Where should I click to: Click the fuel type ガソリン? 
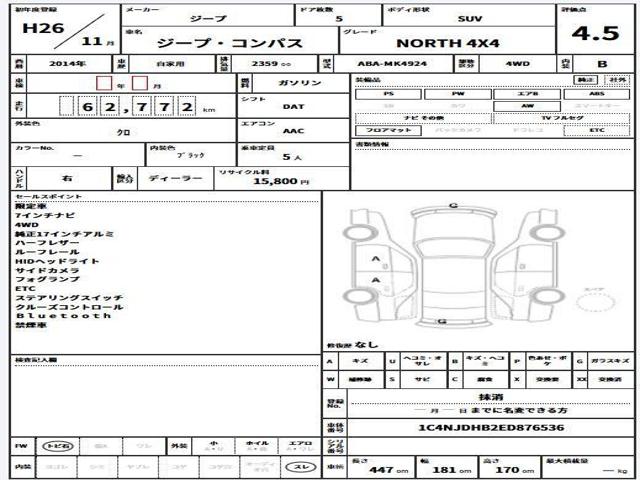[x=300, y=83]
